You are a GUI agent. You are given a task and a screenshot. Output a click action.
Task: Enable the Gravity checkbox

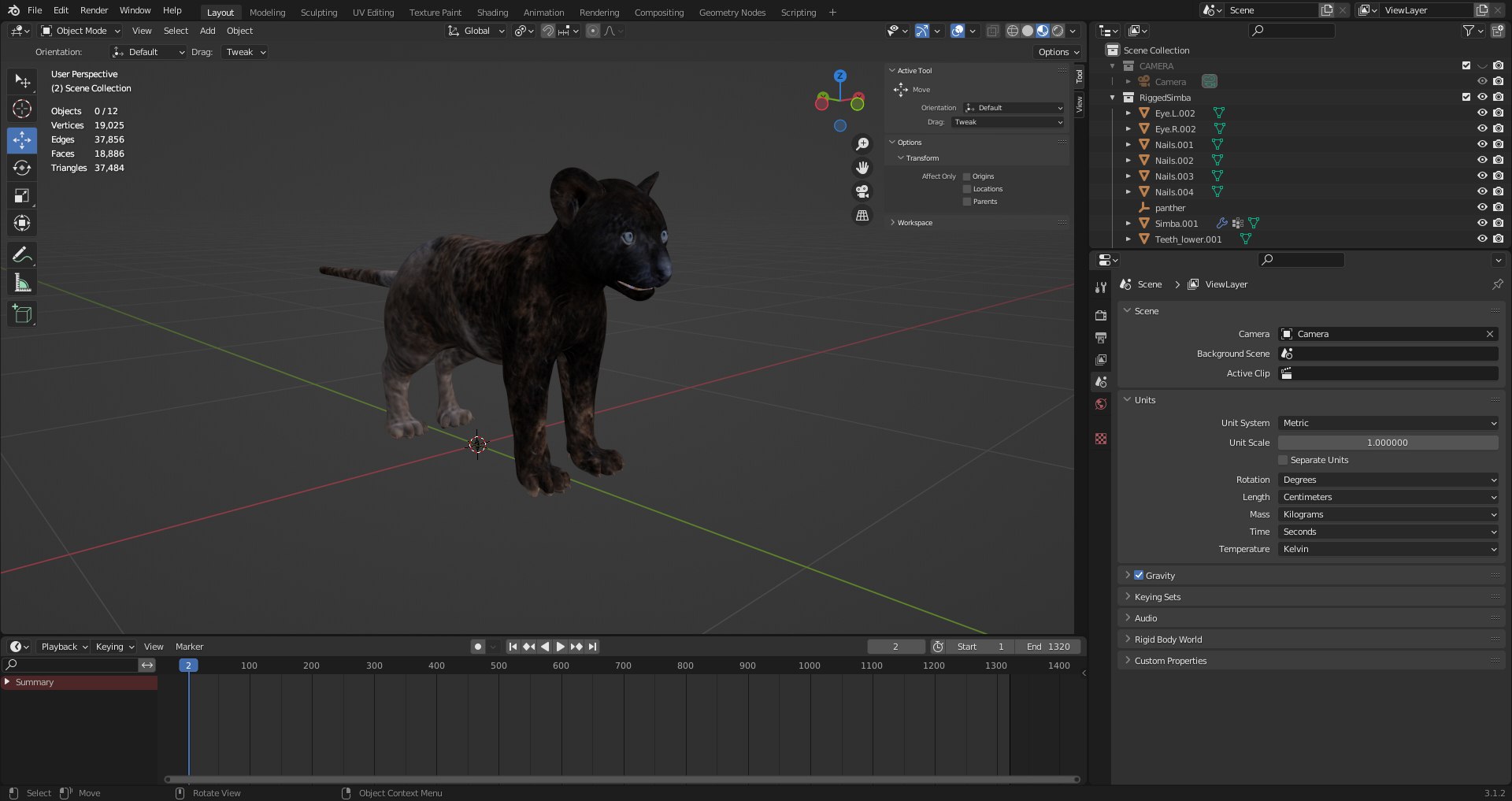point(1139,575)
